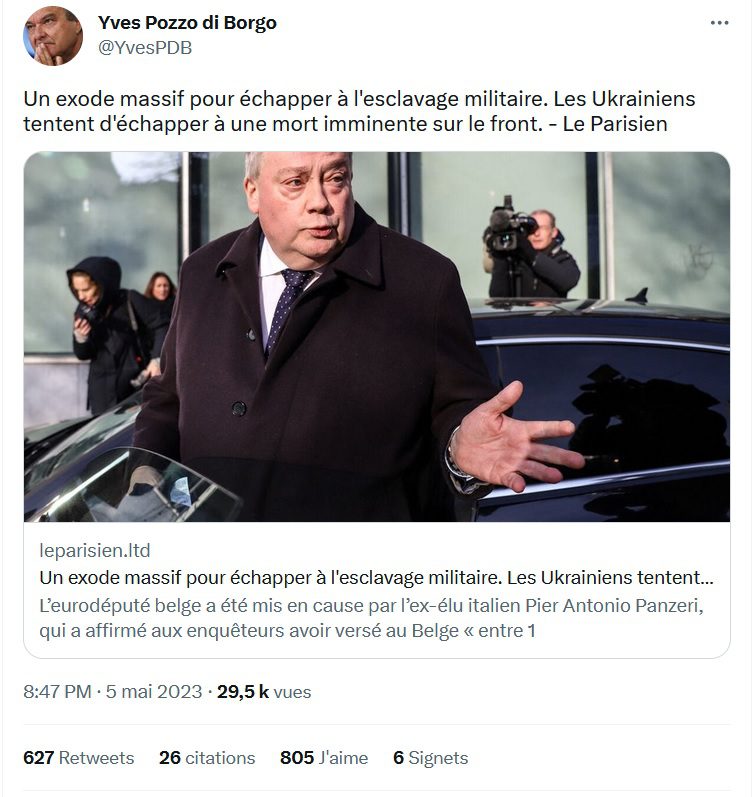Open the 8:47 PM timestamp link
This screenshot has height=797, width=755.
(57, 692)
